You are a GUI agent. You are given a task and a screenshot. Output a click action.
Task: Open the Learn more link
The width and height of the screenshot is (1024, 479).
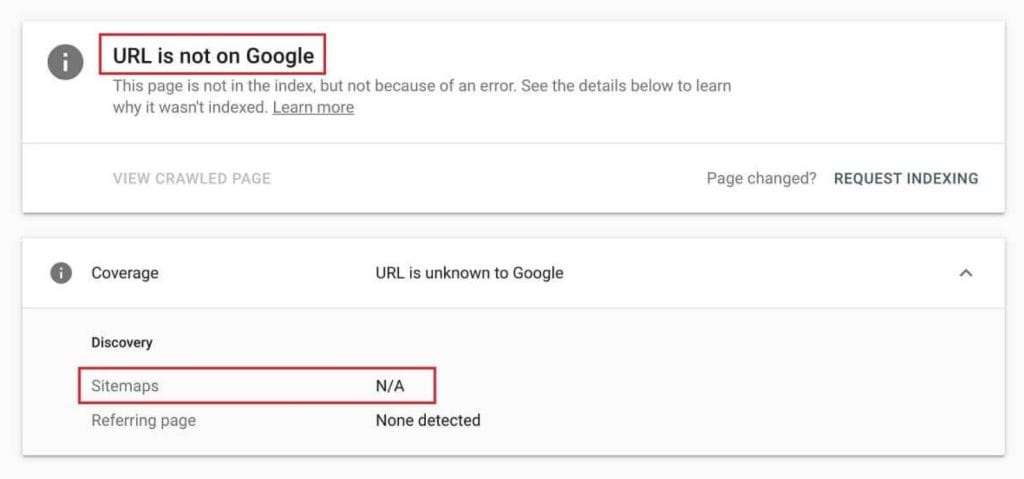coord(313,107)
